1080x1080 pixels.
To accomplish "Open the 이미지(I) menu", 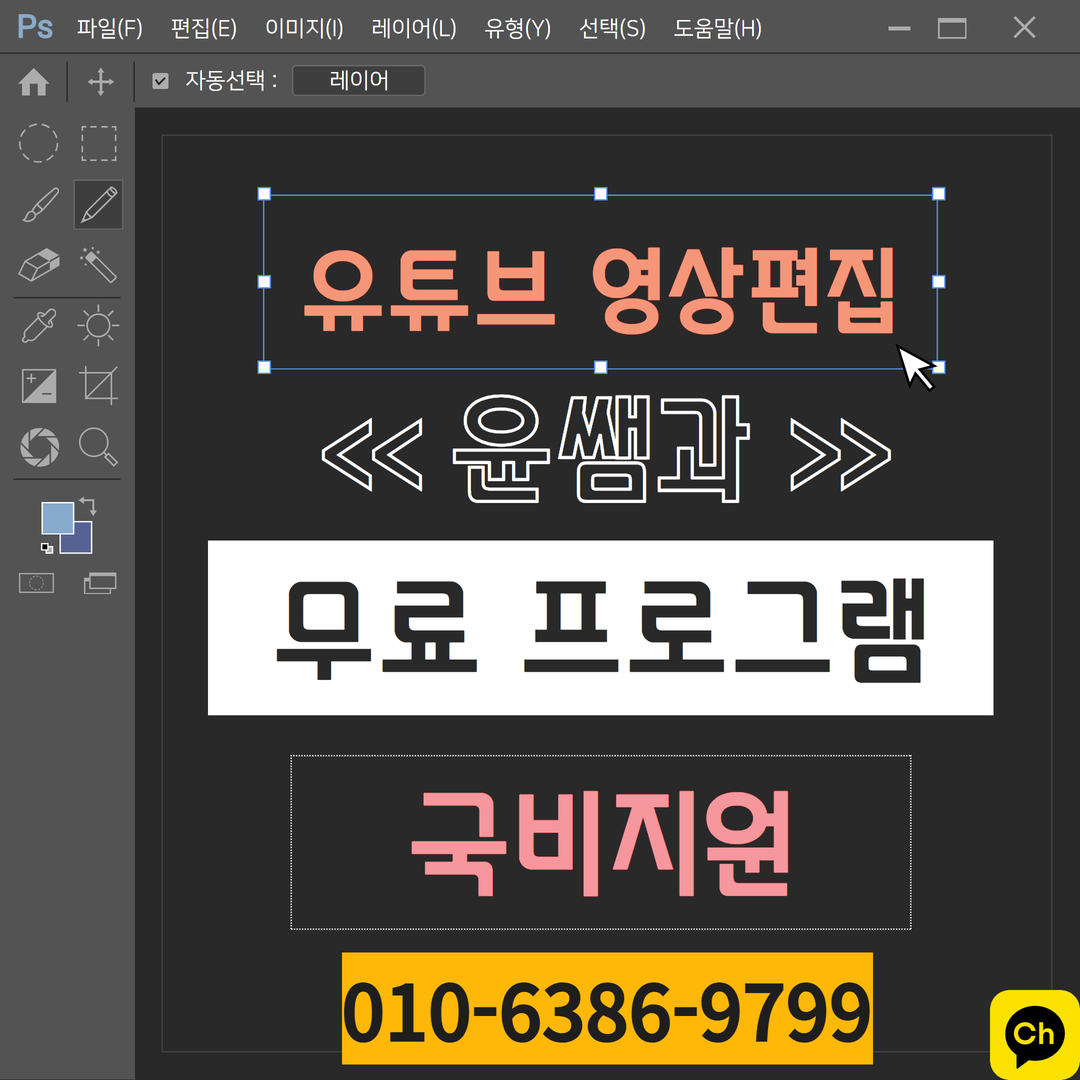I will click(304, 28).
